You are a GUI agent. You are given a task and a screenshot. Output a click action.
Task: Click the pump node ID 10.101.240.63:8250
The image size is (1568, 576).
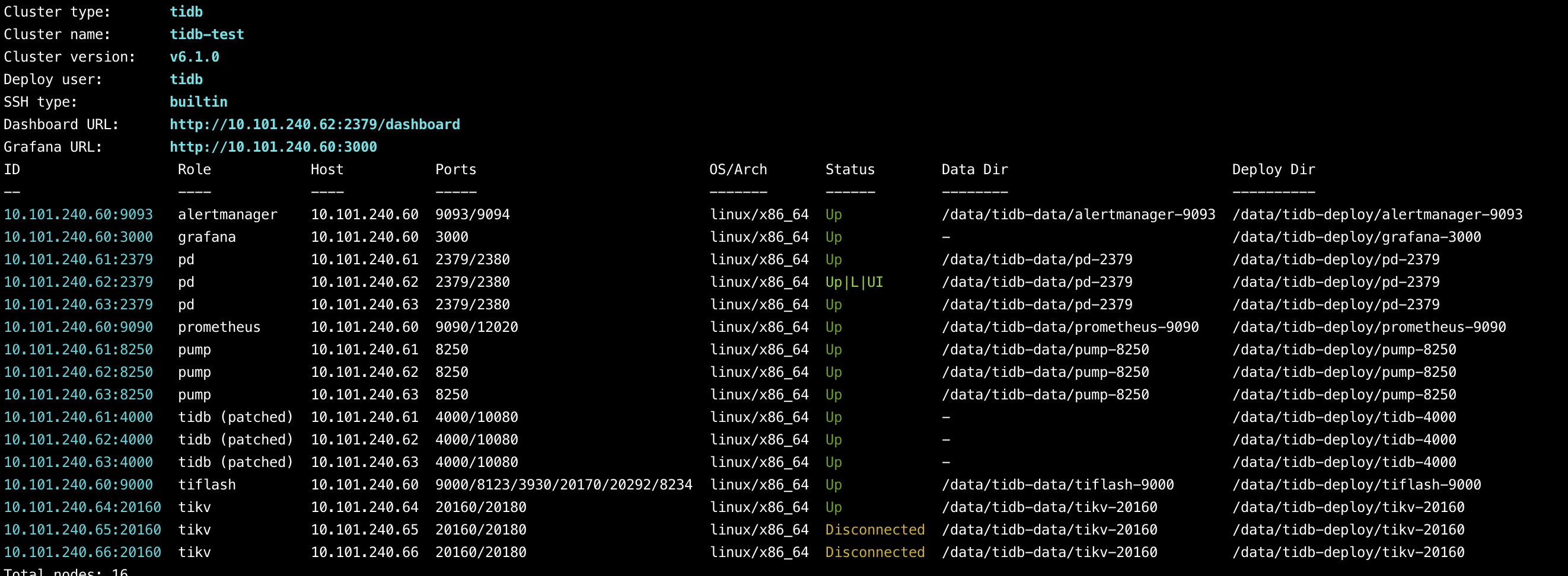[78, 395]
